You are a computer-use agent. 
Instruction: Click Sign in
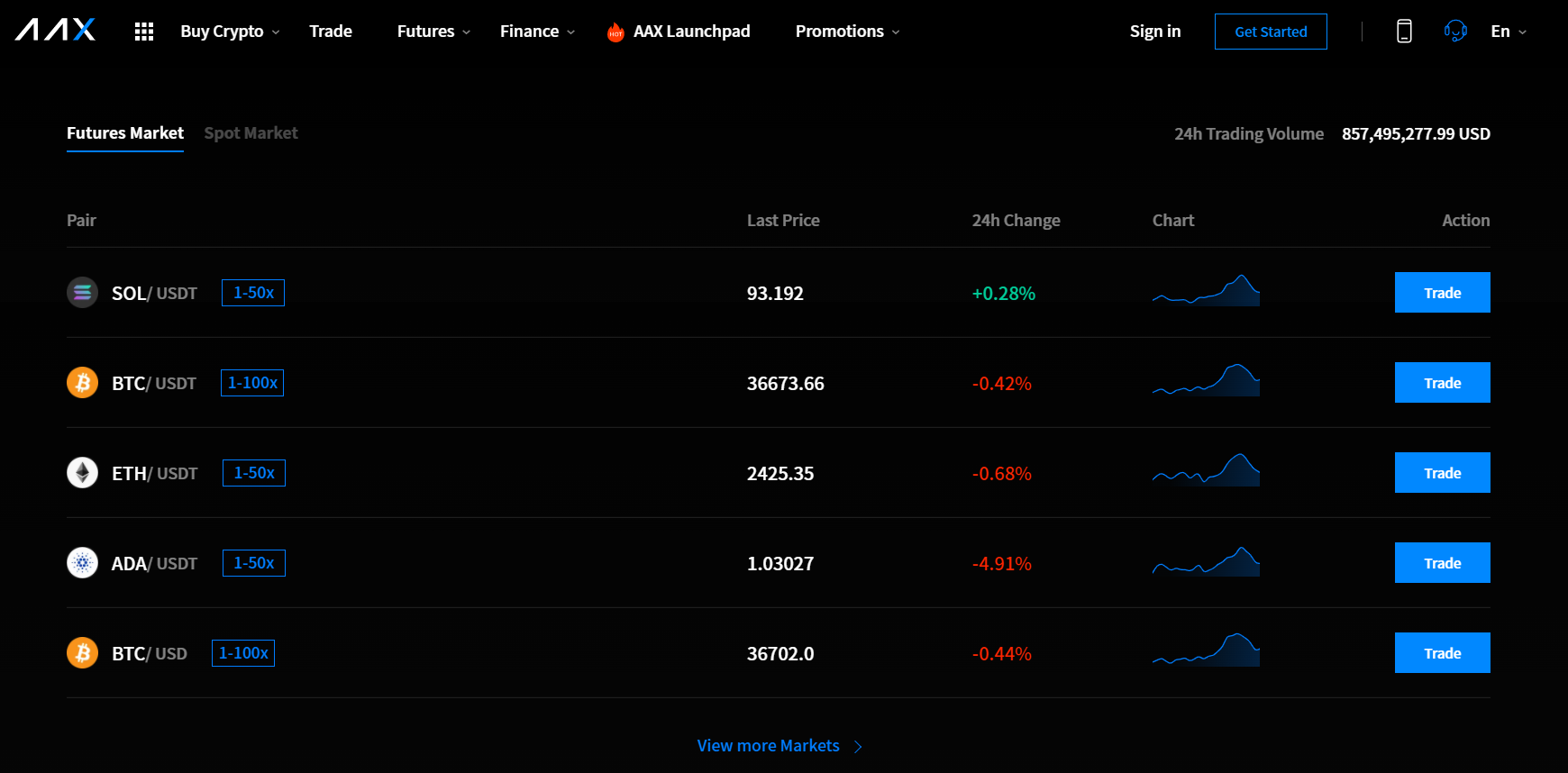tap(1155, 32)
